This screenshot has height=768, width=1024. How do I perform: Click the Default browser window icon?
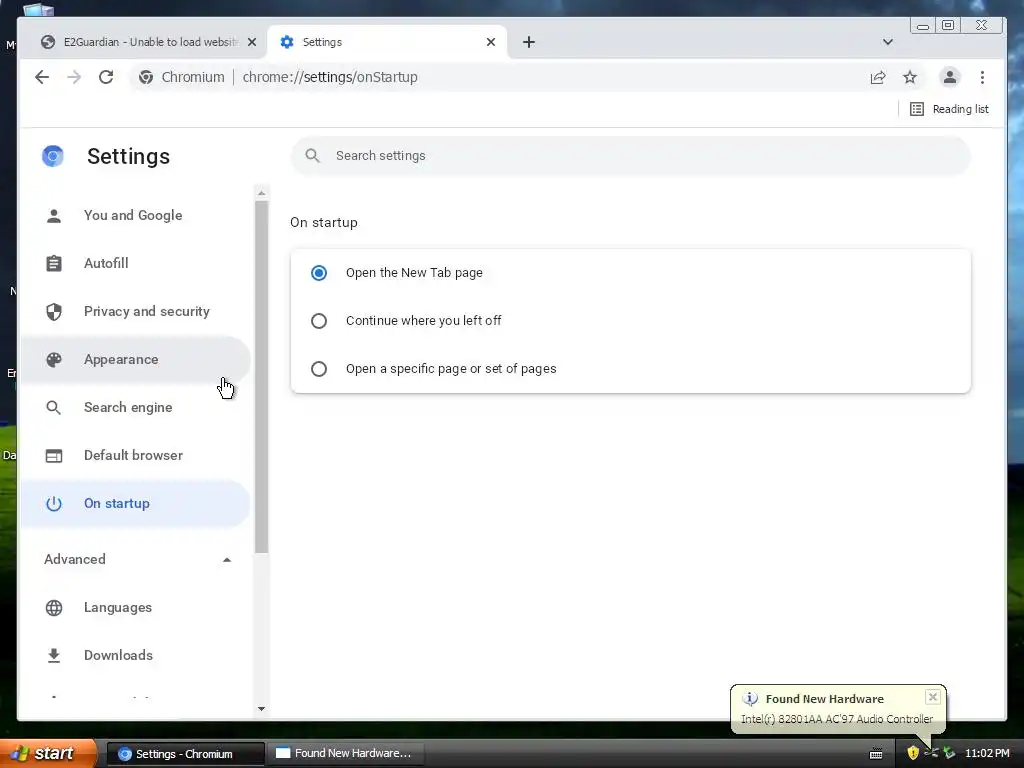54,455
